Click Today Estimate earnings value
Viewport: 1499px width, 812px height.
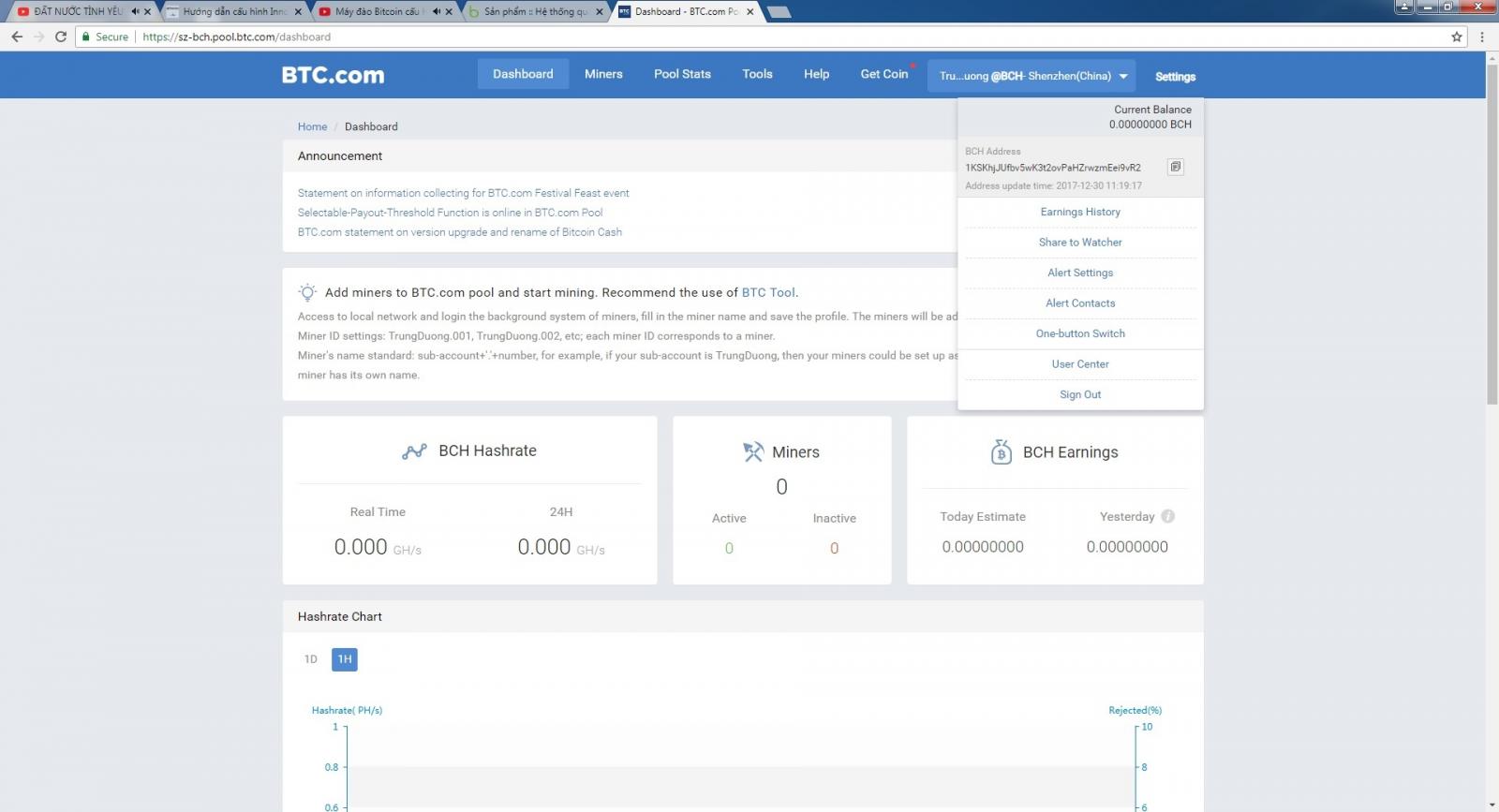click(983, 547)
